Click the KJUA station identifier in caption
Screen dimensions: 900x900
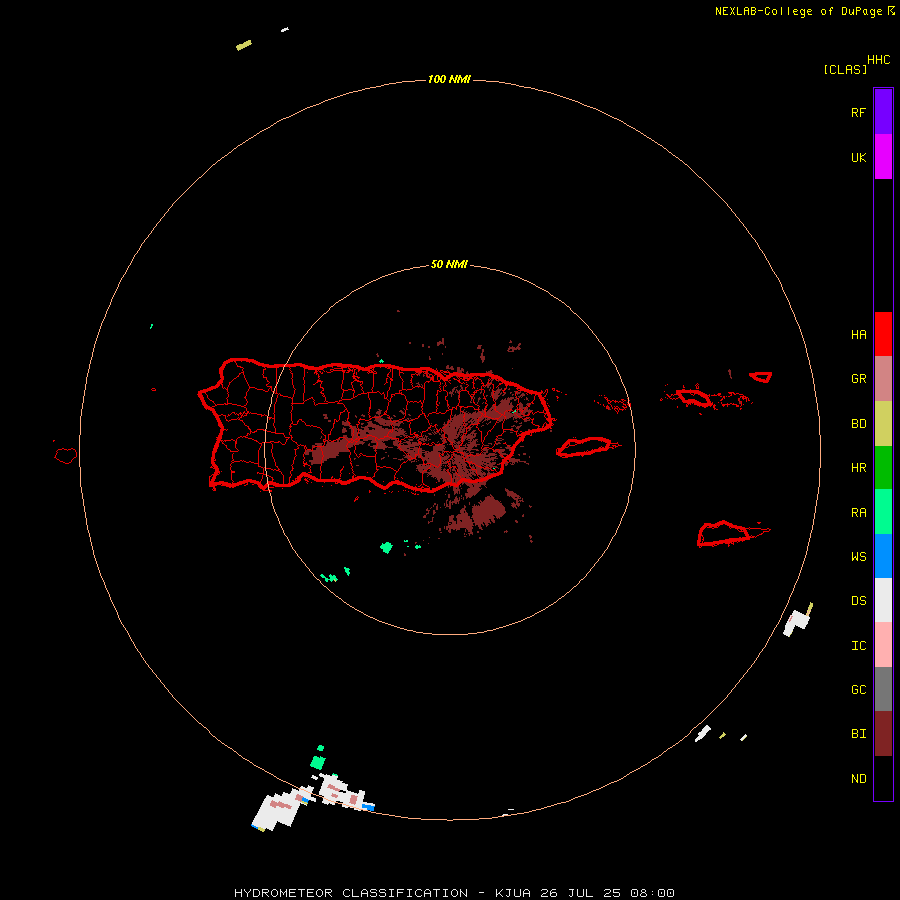[x=513, y=893]
